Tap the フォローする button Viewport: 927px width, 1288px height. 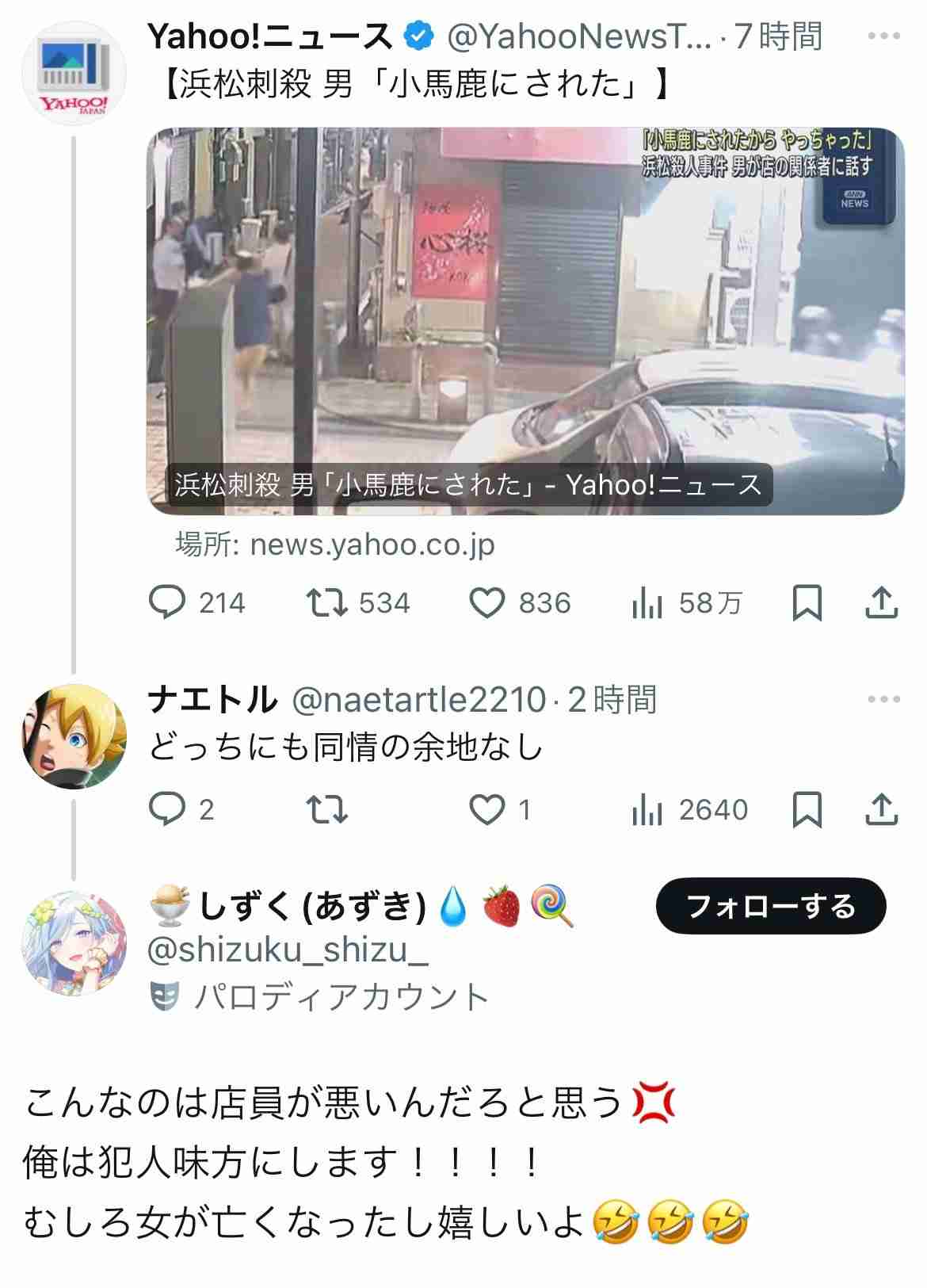coord(771,906)
